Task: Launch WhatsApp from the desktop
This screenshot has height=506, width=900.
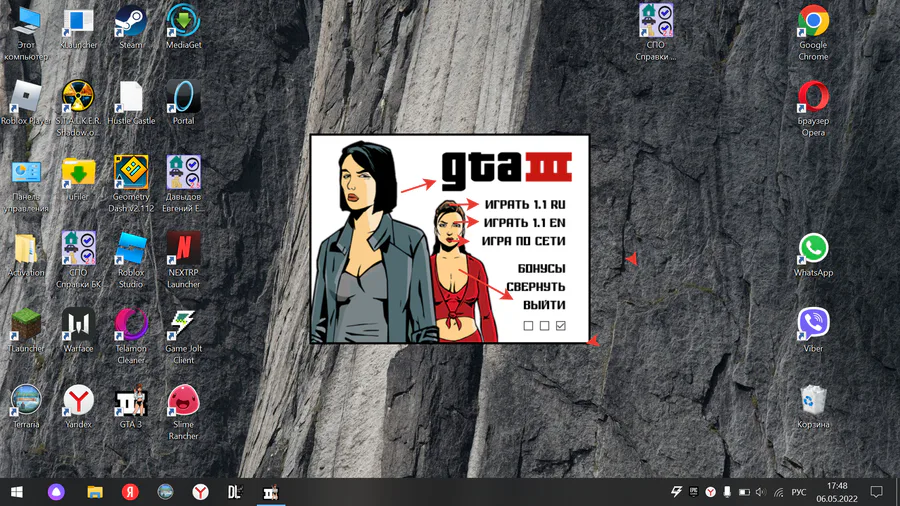Action: point(813,255)
